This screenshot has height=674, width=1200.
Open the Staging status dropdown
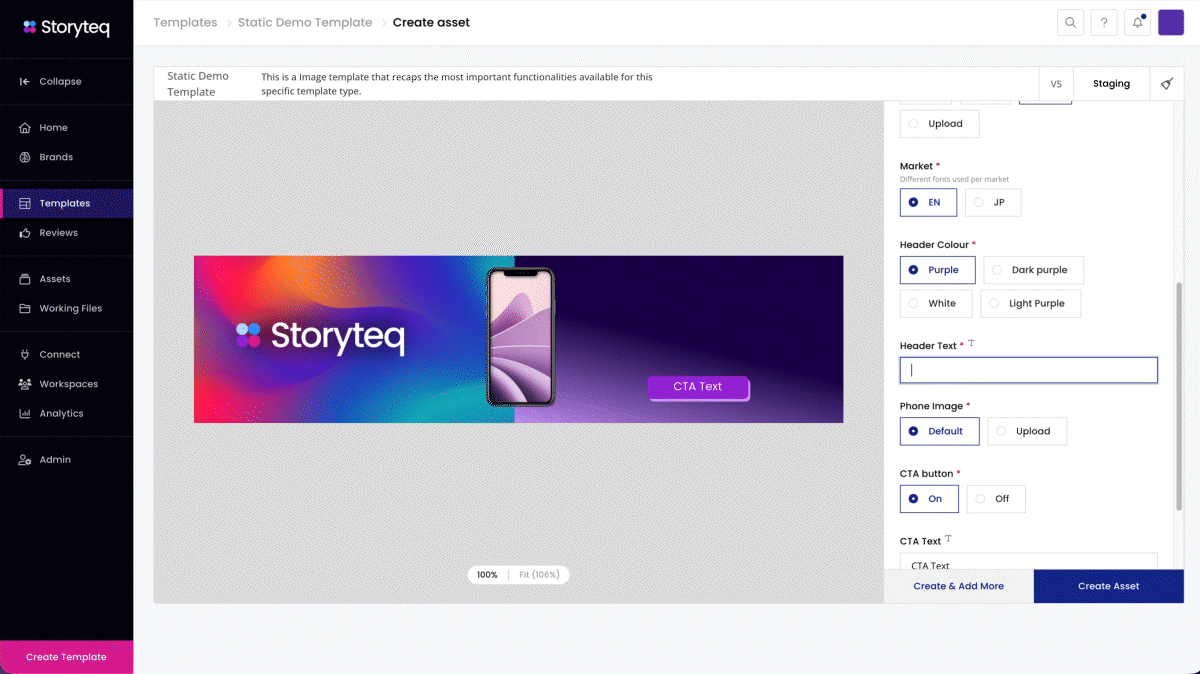point(1111,84)
